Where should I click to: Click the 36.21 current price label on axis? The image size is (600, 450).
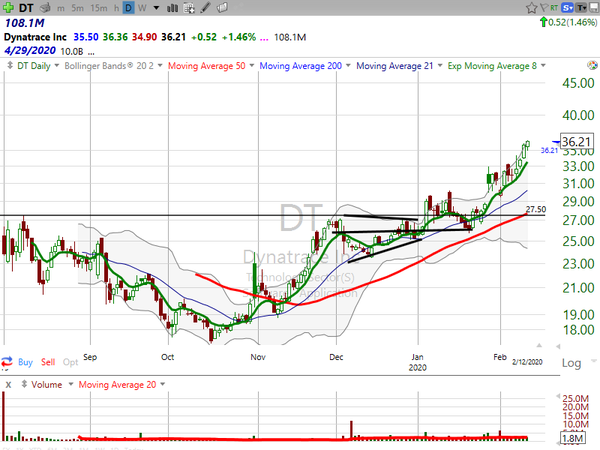click(577, 142)
